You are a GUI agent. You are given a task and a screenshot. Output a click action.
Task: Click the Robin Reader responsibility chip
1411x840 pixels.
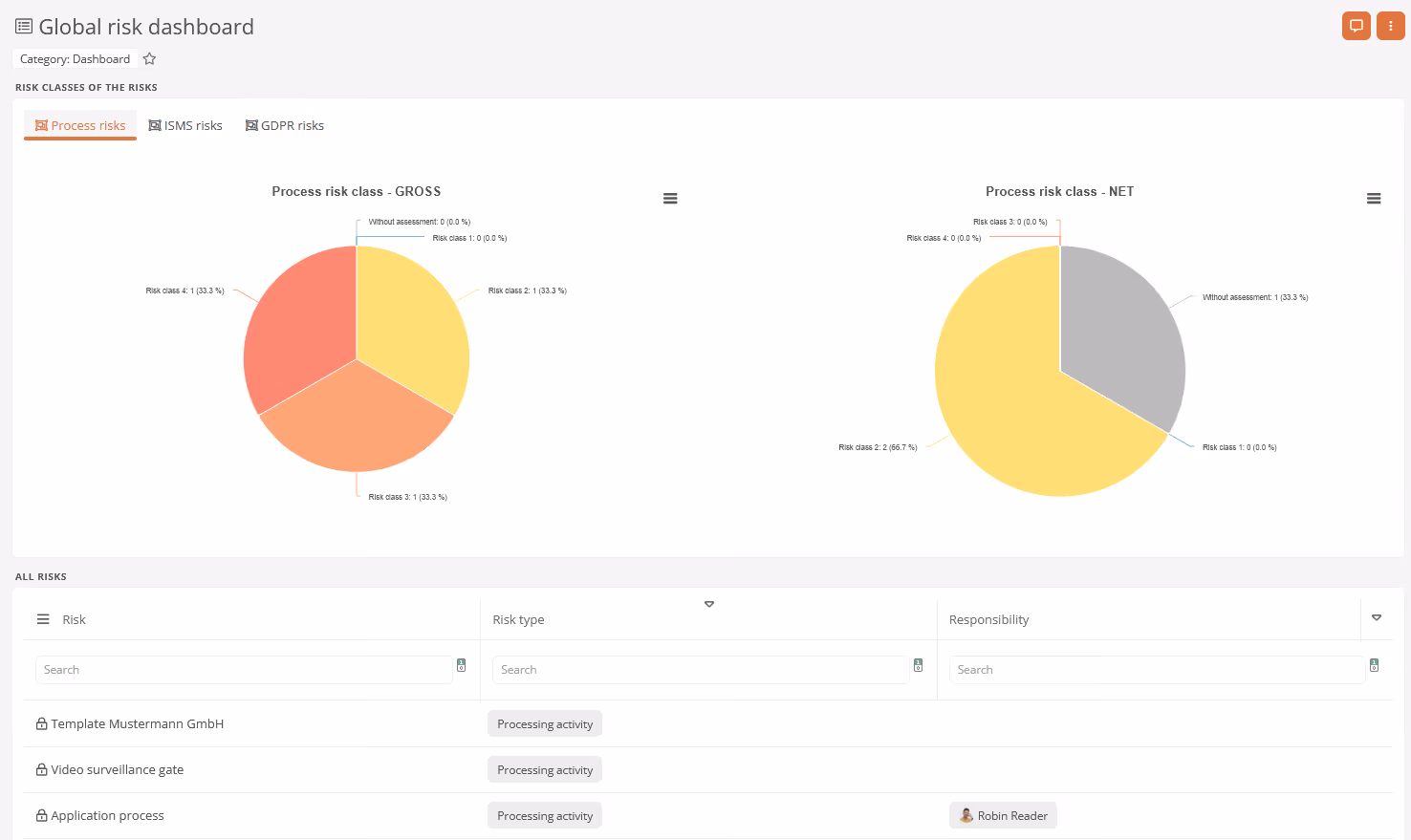[x=1003, y=815]
